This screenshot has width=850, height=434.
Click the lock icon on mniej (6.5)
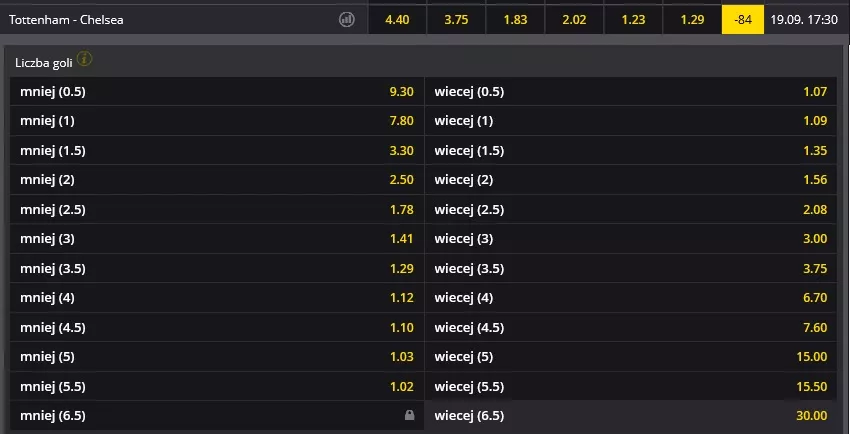coord(409,416)
